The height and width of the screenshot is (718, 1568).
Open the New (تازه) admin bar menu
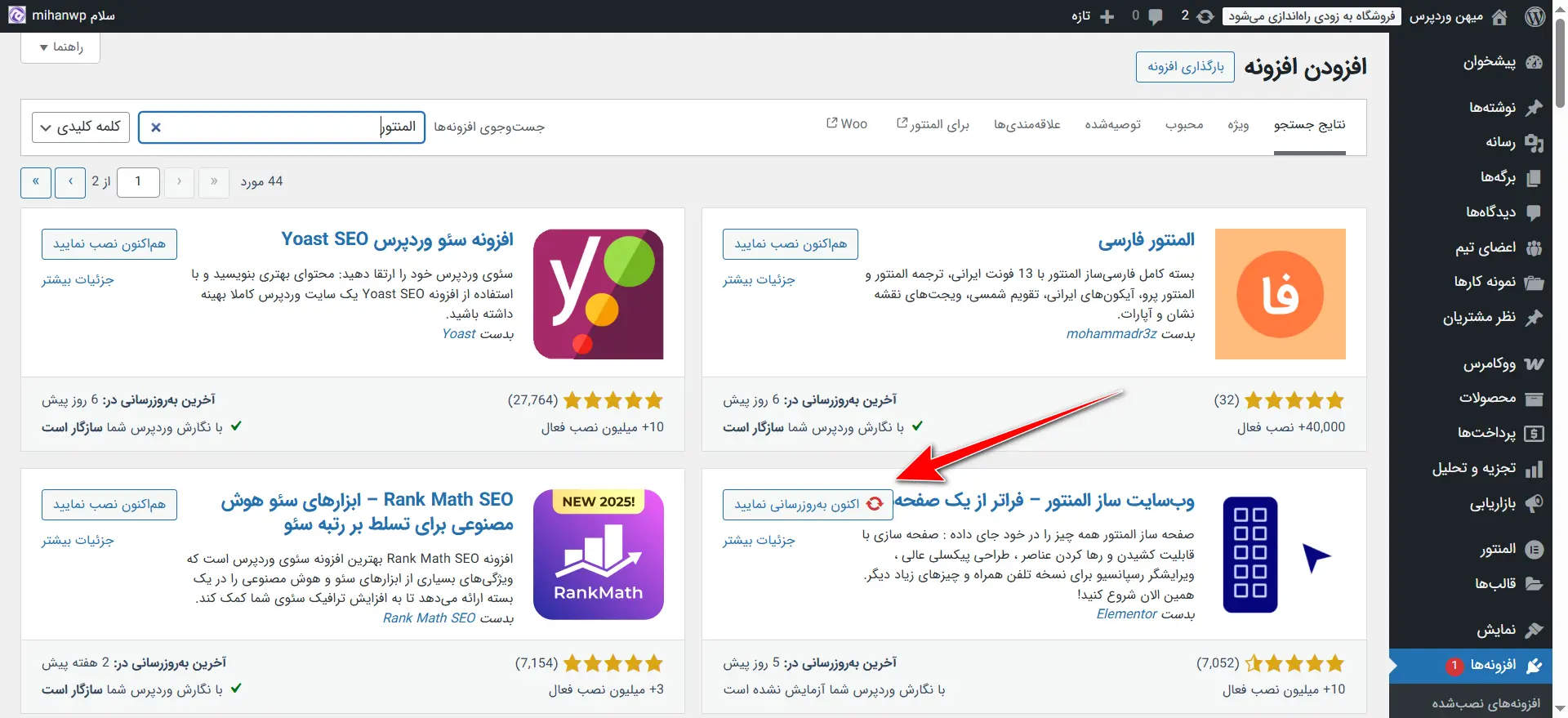click(x=1093, y=16)
